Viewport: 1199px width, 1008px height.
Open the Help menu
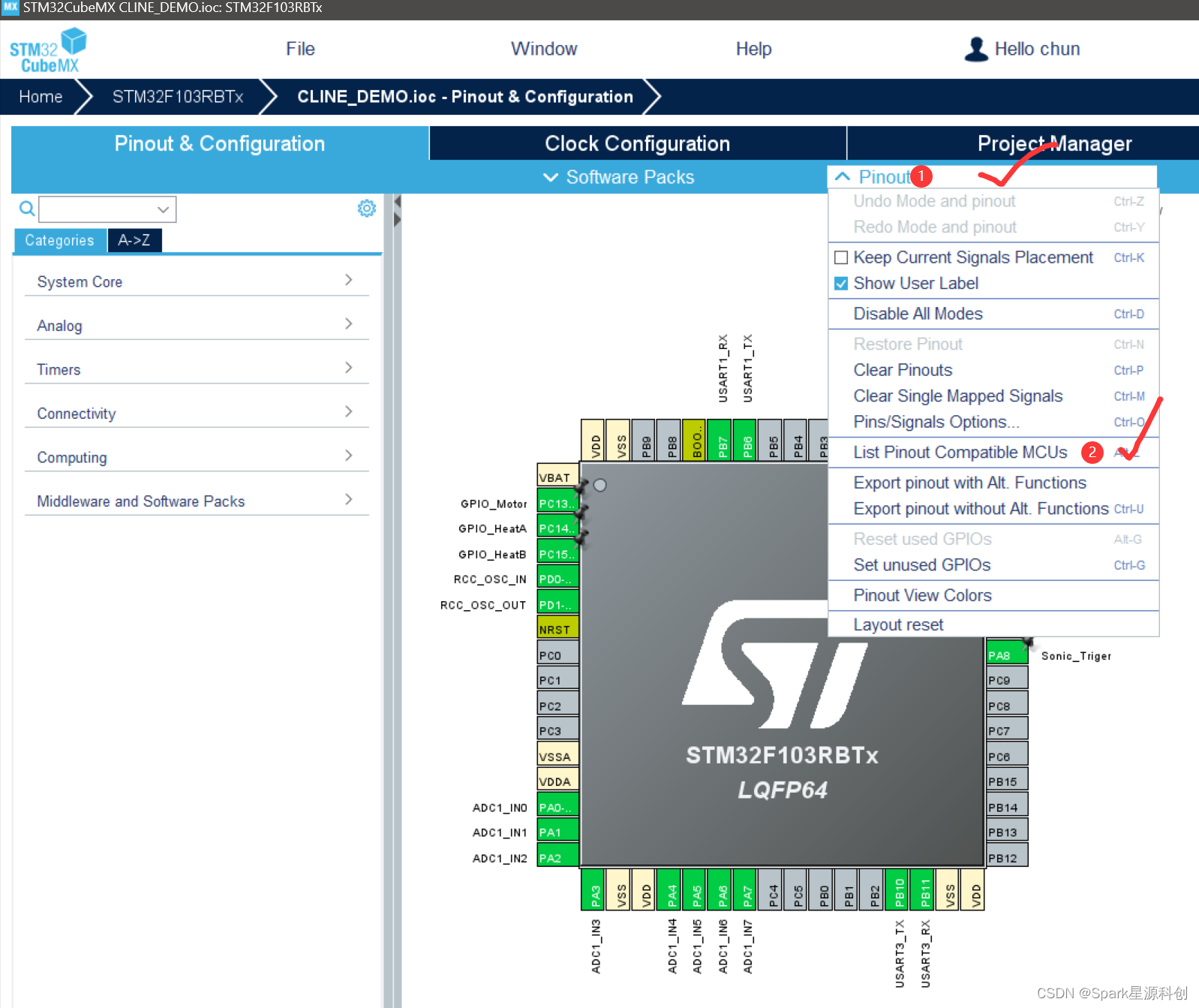click(753, 49)
